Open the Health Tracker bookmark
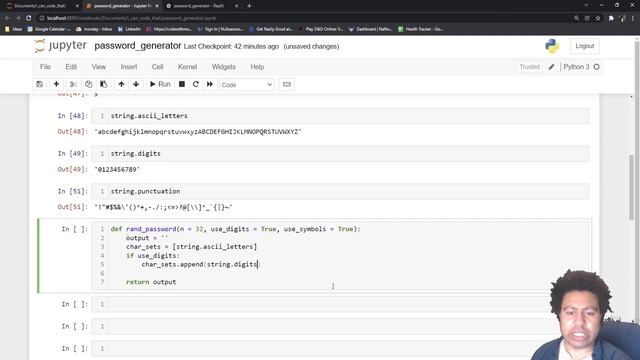This screenshot has width=640, height=360. 421,29
